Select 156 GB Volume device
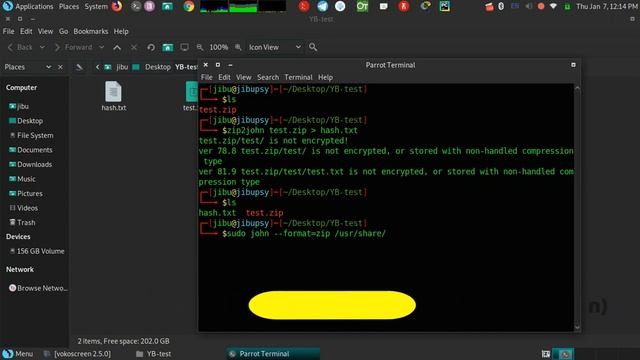640x360 pixels. [37, 251]
